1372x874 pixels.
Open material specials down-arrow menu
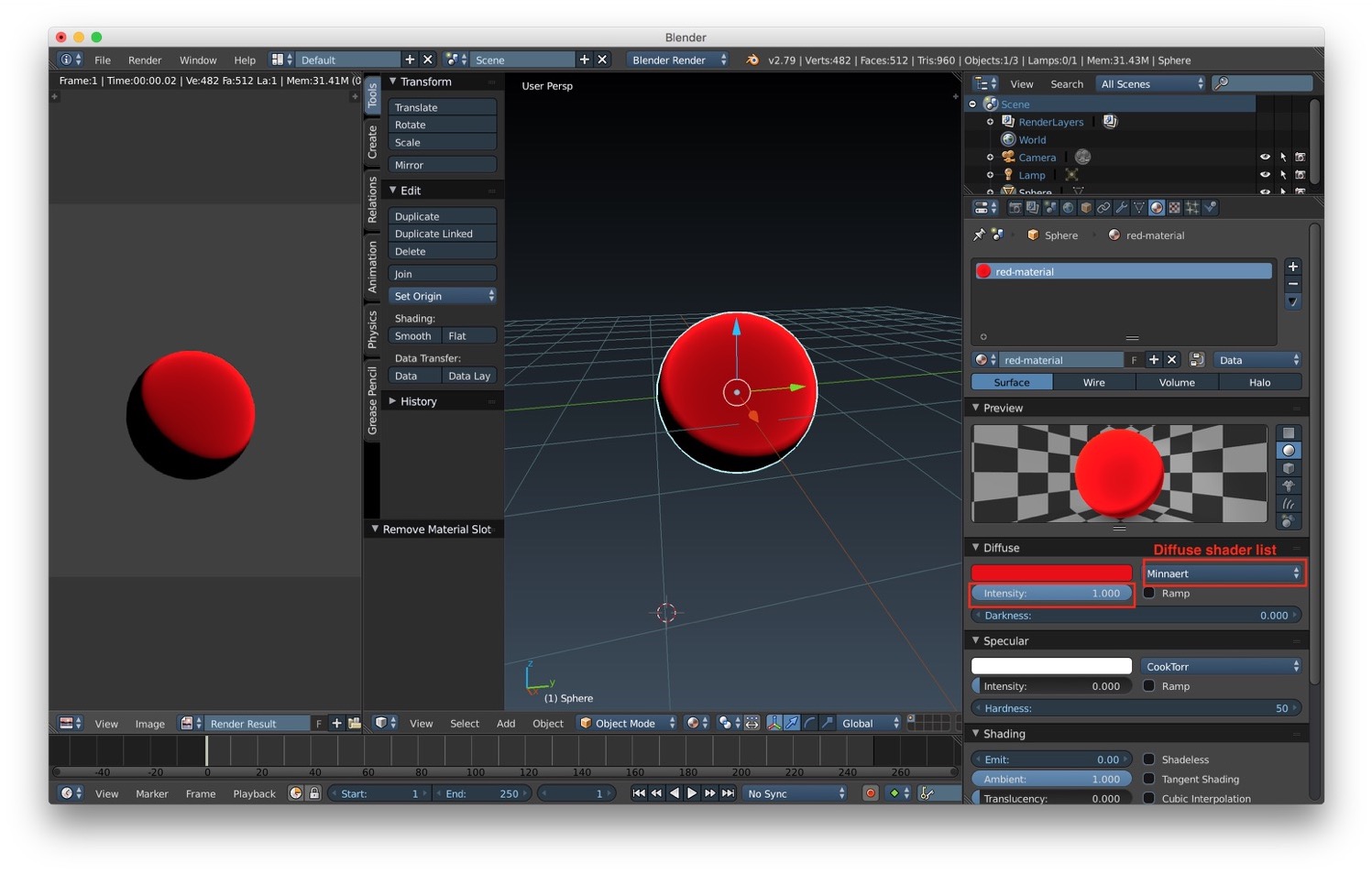tap(1292, 301)
